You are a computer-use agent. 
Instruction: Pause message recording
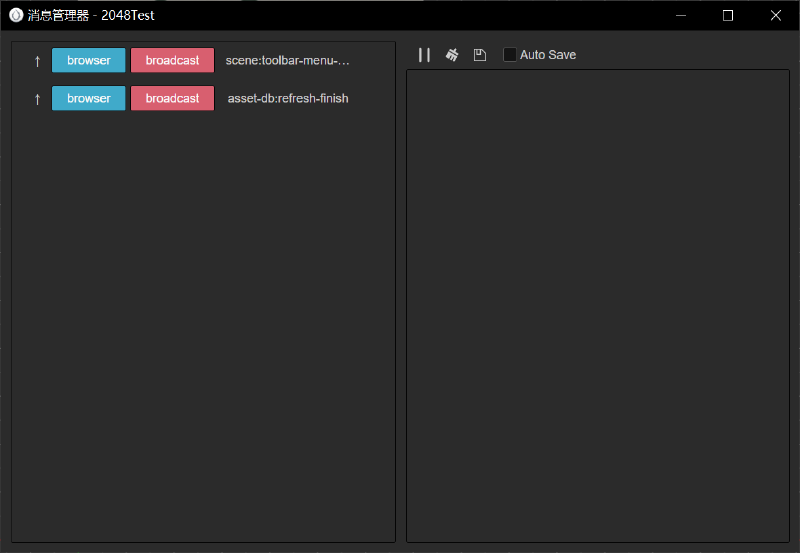[424, 55]
